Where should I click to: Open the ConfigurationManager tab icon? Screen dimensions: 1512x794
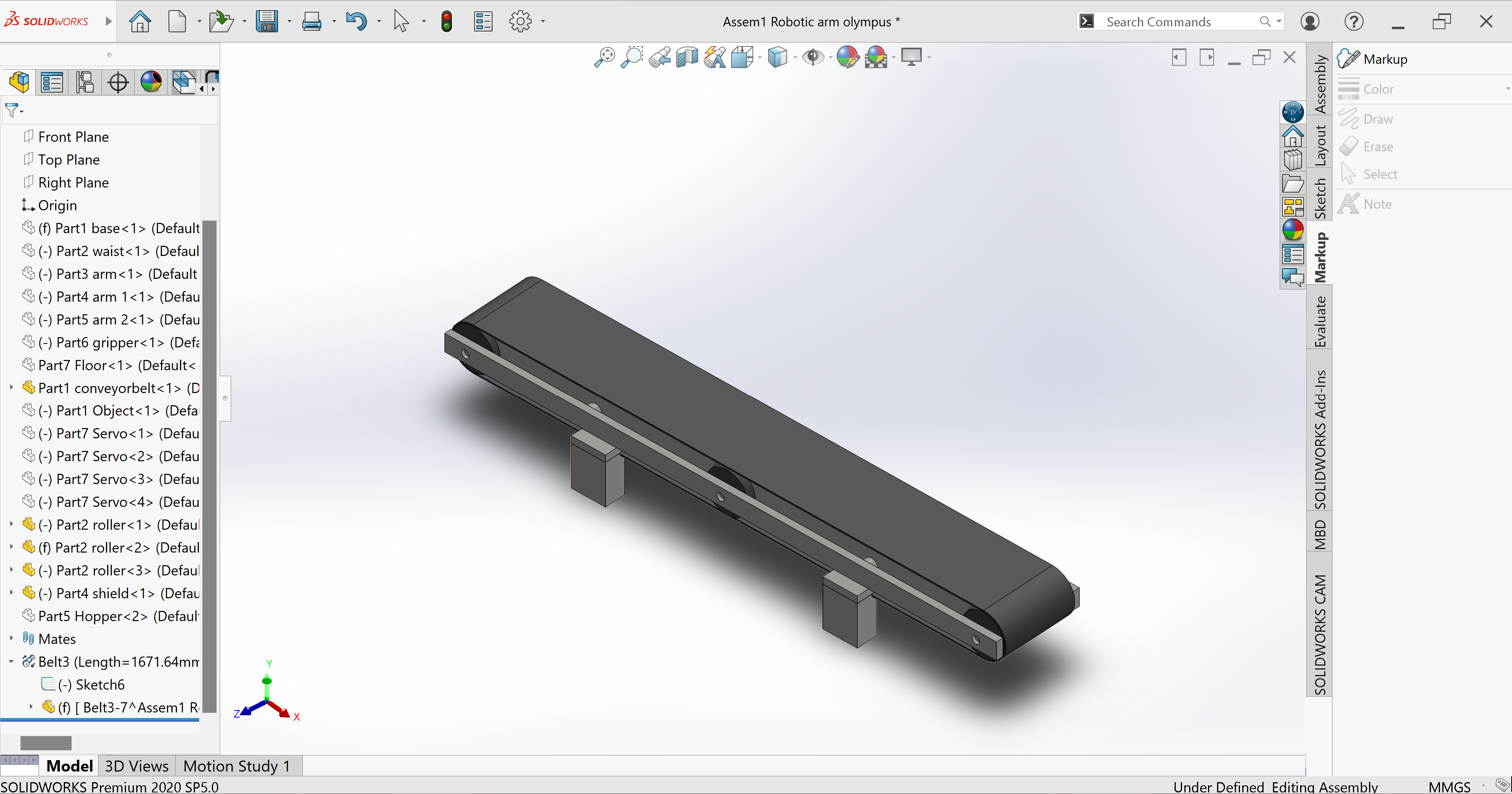coord(85,82)
